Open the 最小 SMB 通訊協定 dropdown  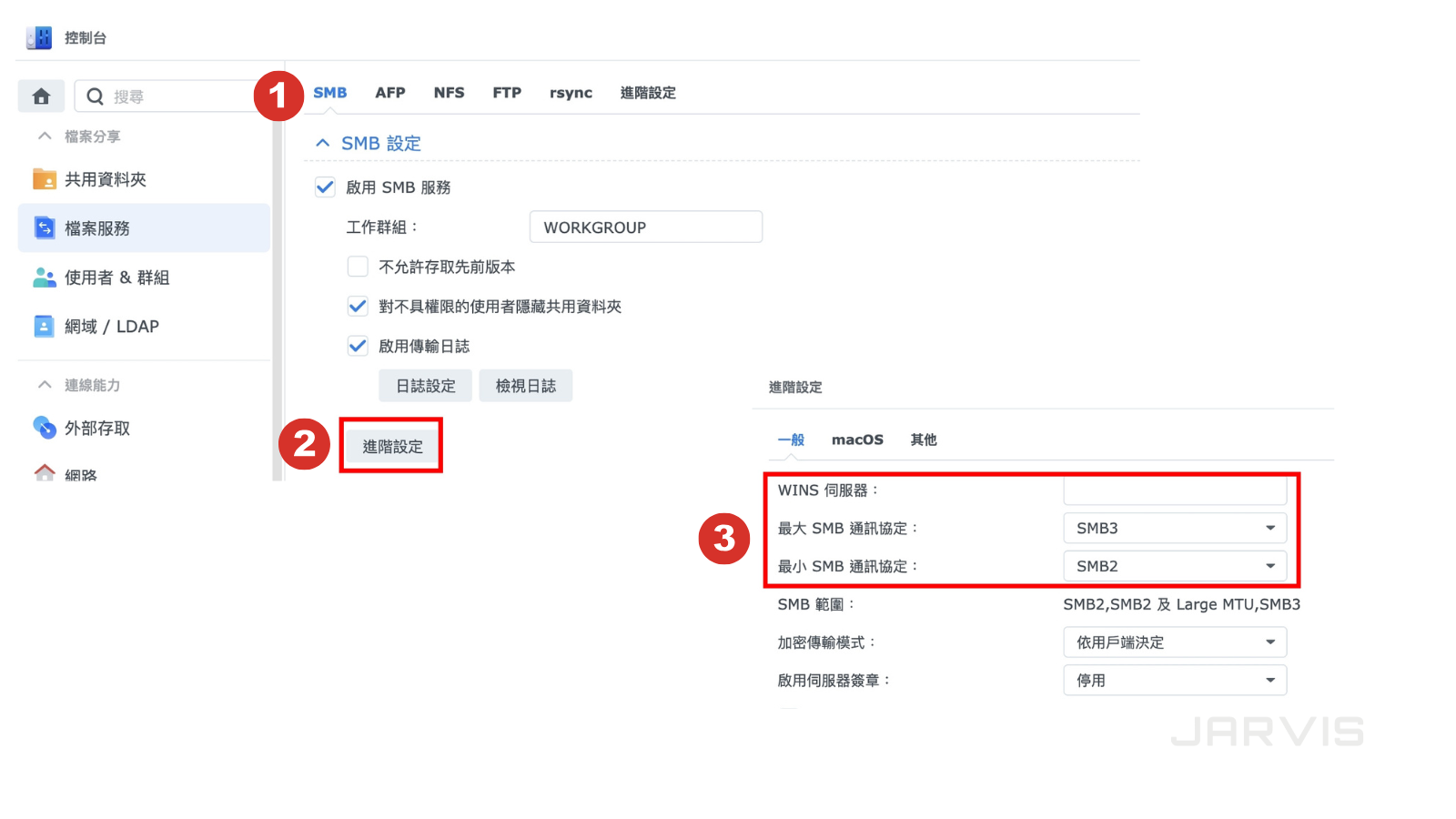(x=1174, y=566)
